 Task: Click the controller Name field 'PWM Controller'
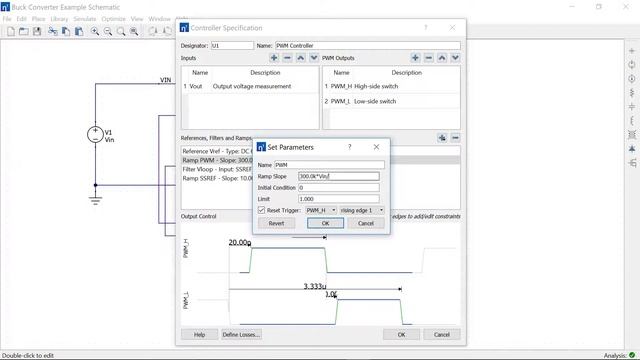click(x=368, y=46)
